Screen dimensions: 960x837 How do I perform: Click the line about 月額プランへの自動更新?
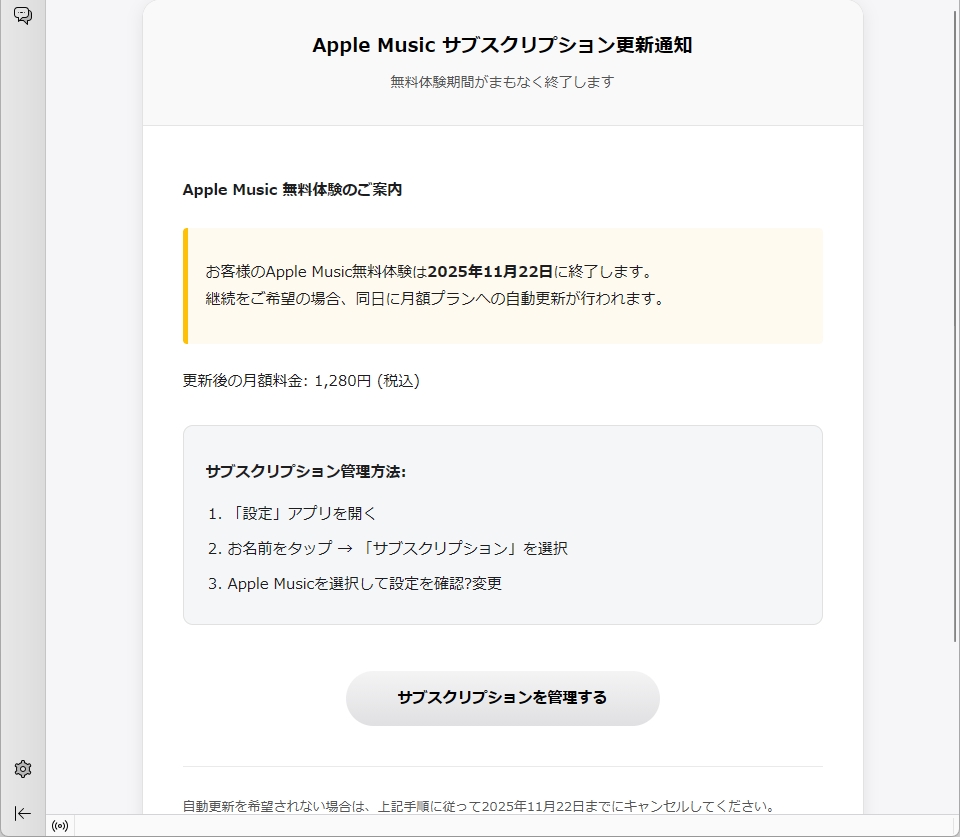pyautogui.click(x=435, y=298)
